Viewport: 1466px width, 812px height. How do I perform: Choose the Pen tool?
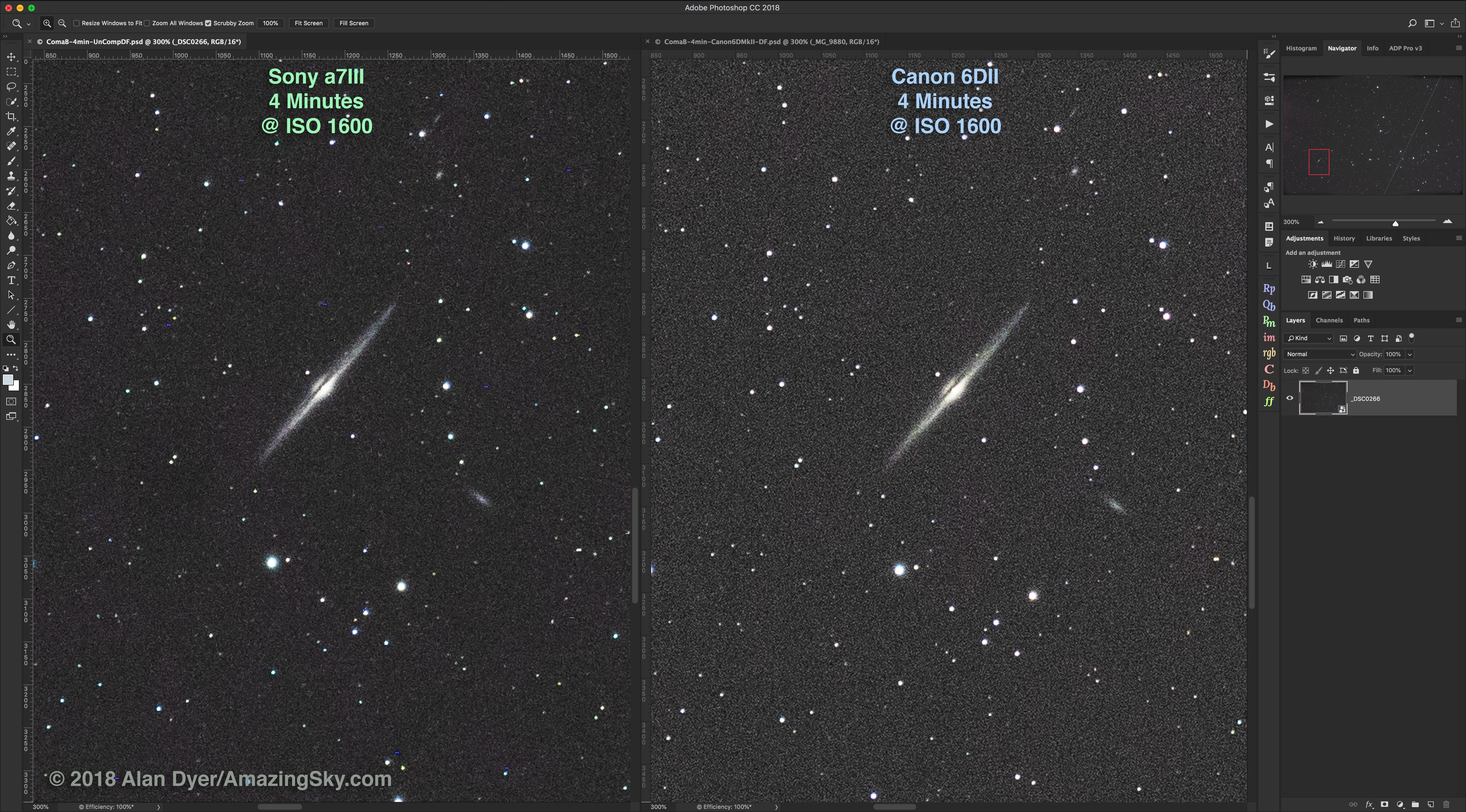click(11, 265)
